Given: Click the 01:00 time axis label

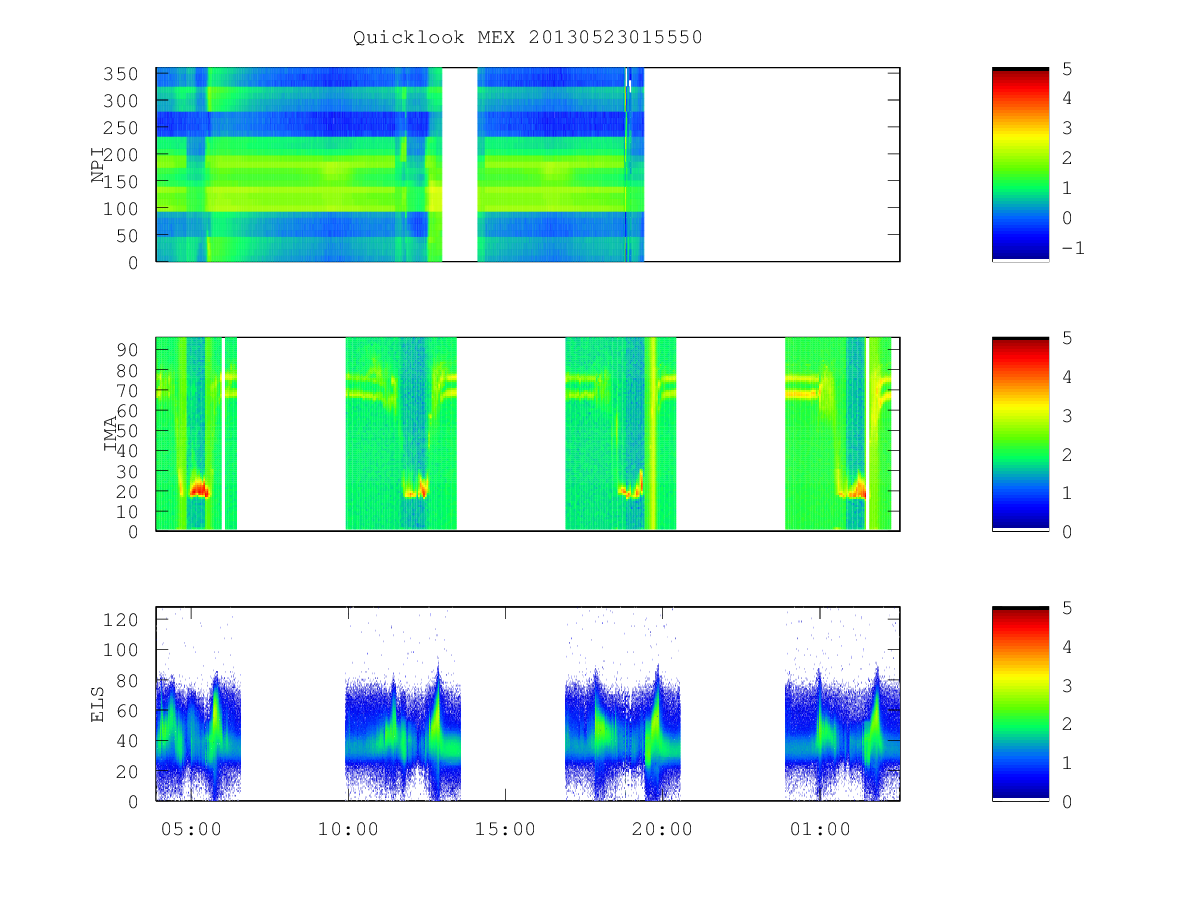Looking at the screenshot, I should pos(819,829).
